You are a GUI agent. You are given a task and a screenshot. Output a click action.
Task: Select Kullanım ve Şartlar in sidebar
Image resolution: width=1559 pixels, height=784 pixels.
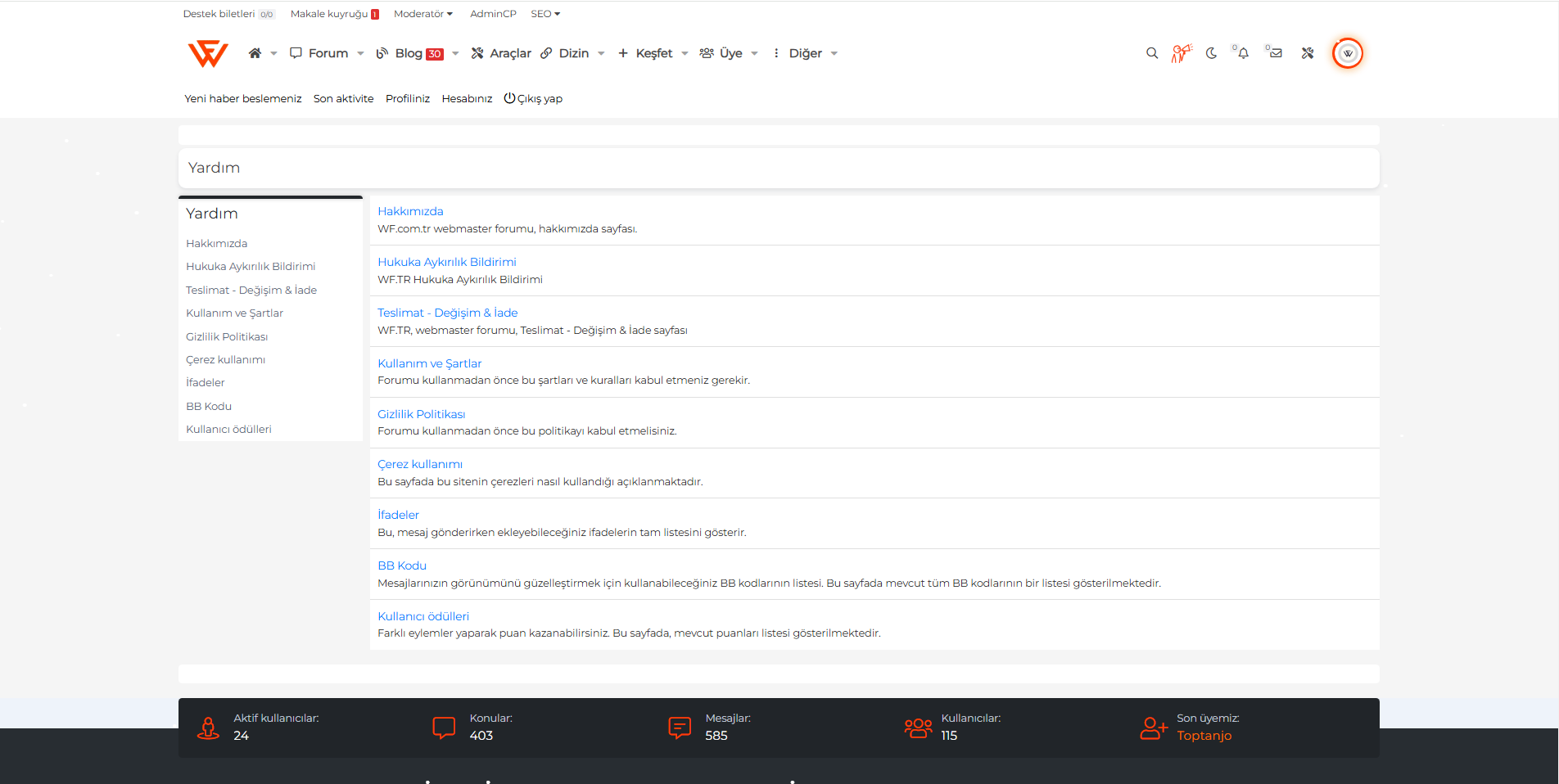pos(234,313)
